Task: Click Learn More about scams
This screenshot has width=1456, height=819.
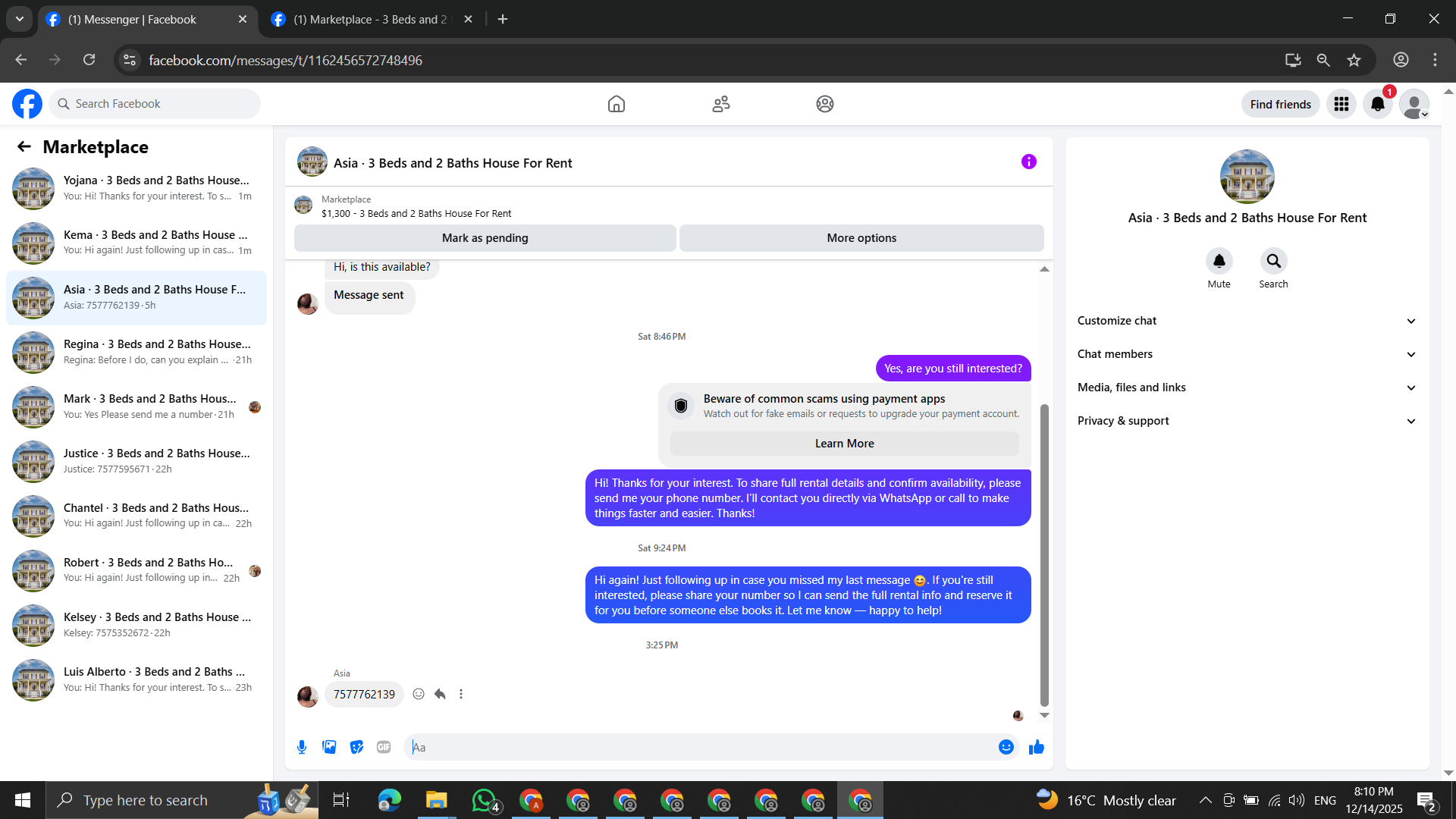Action: pyautogui.click(x=844, y=444)
